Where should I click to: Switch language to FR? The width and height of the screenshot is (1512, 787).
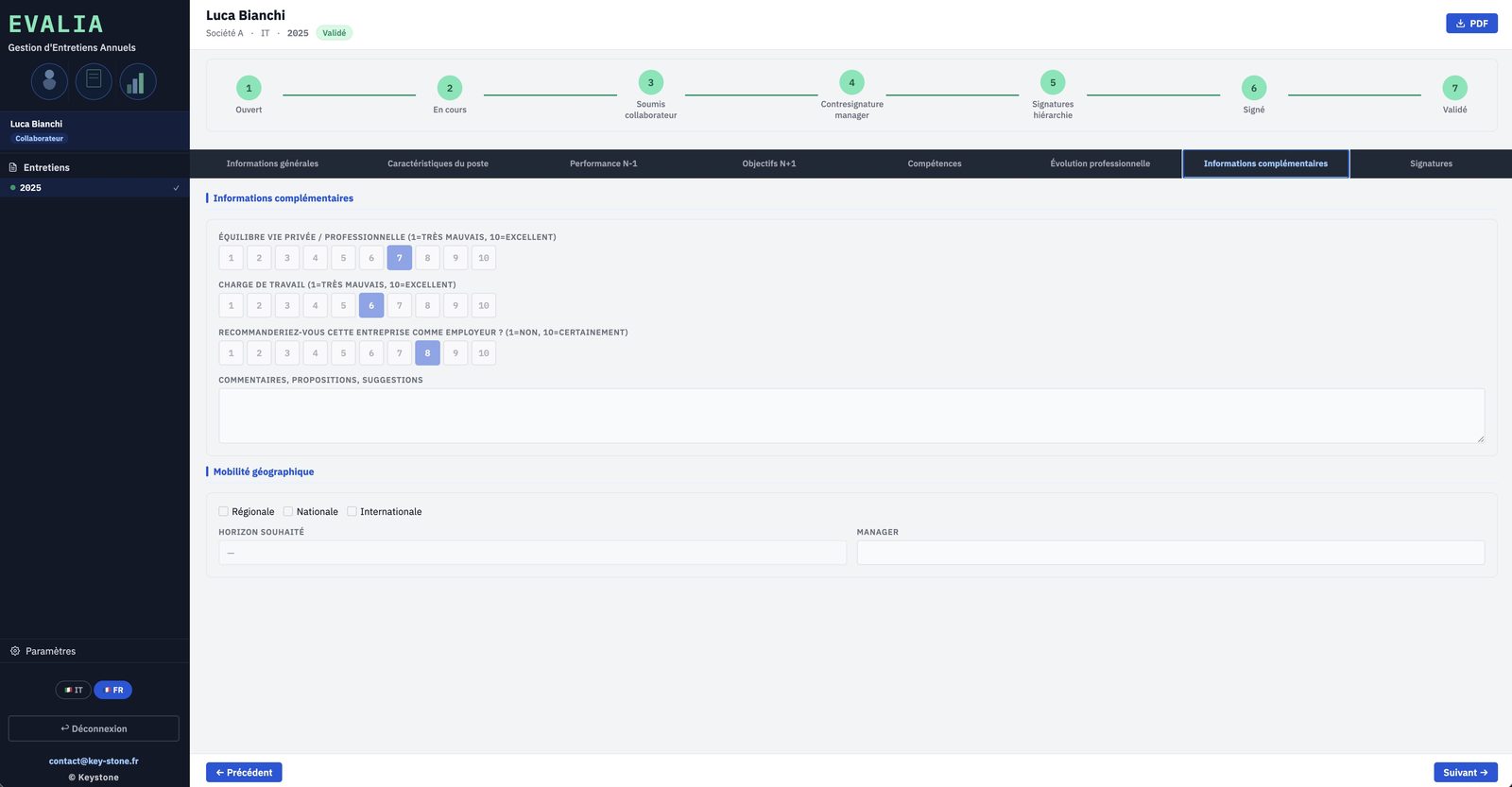[x=113, y=690]
